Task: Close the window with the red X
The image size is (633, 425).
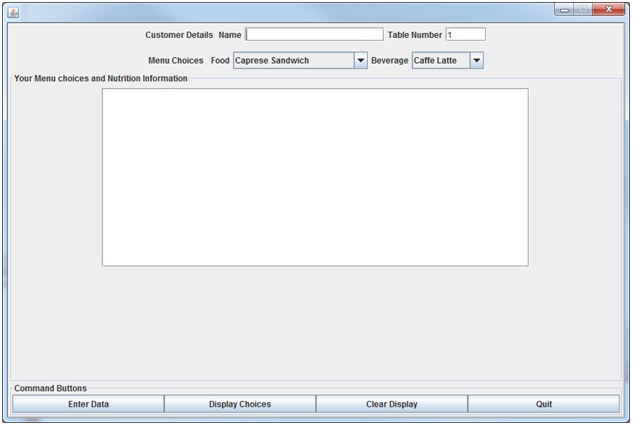Action: (x=609, y=9)
